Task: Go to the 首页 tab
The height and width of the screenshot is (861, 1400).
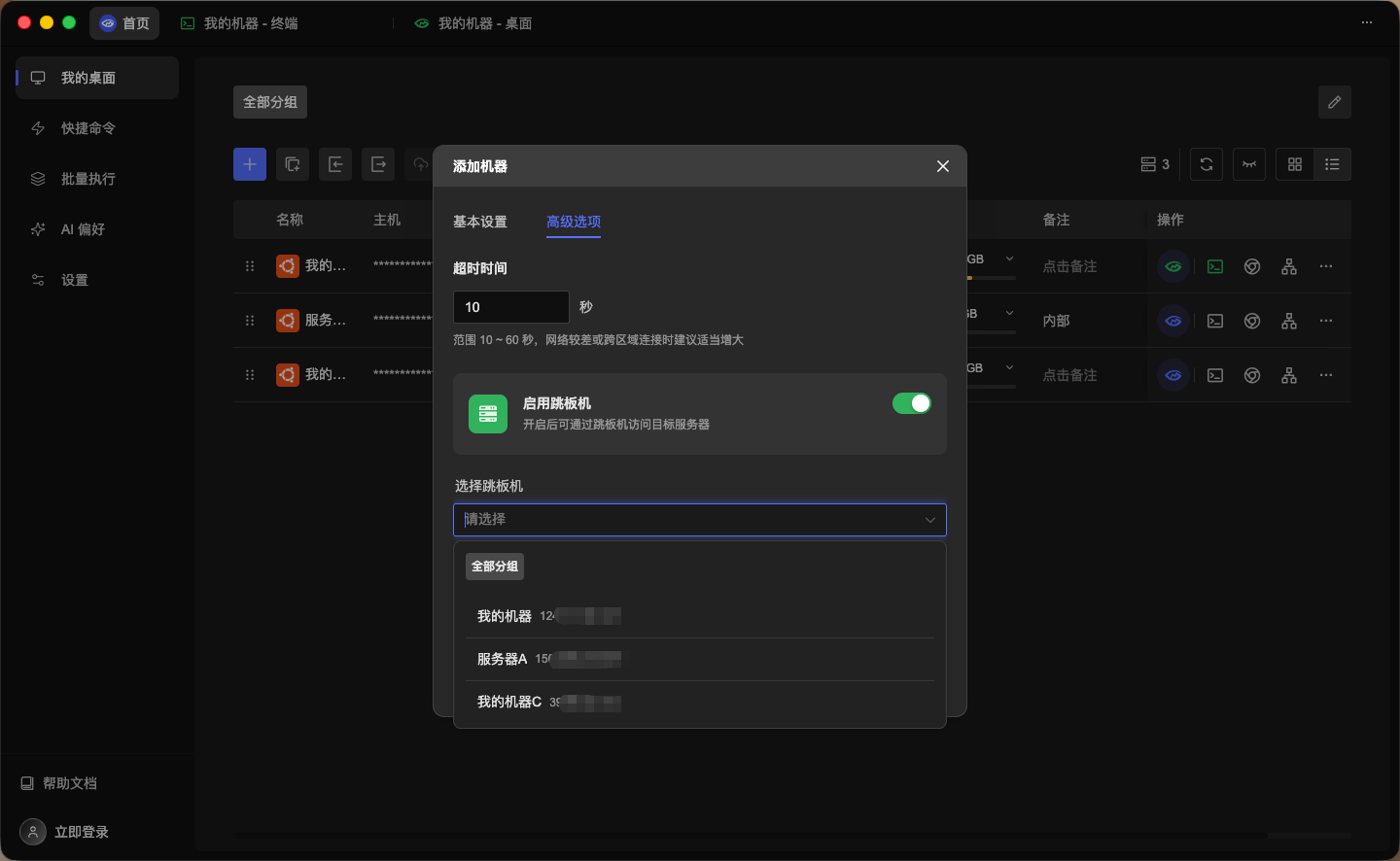Action: coord(124,23)
